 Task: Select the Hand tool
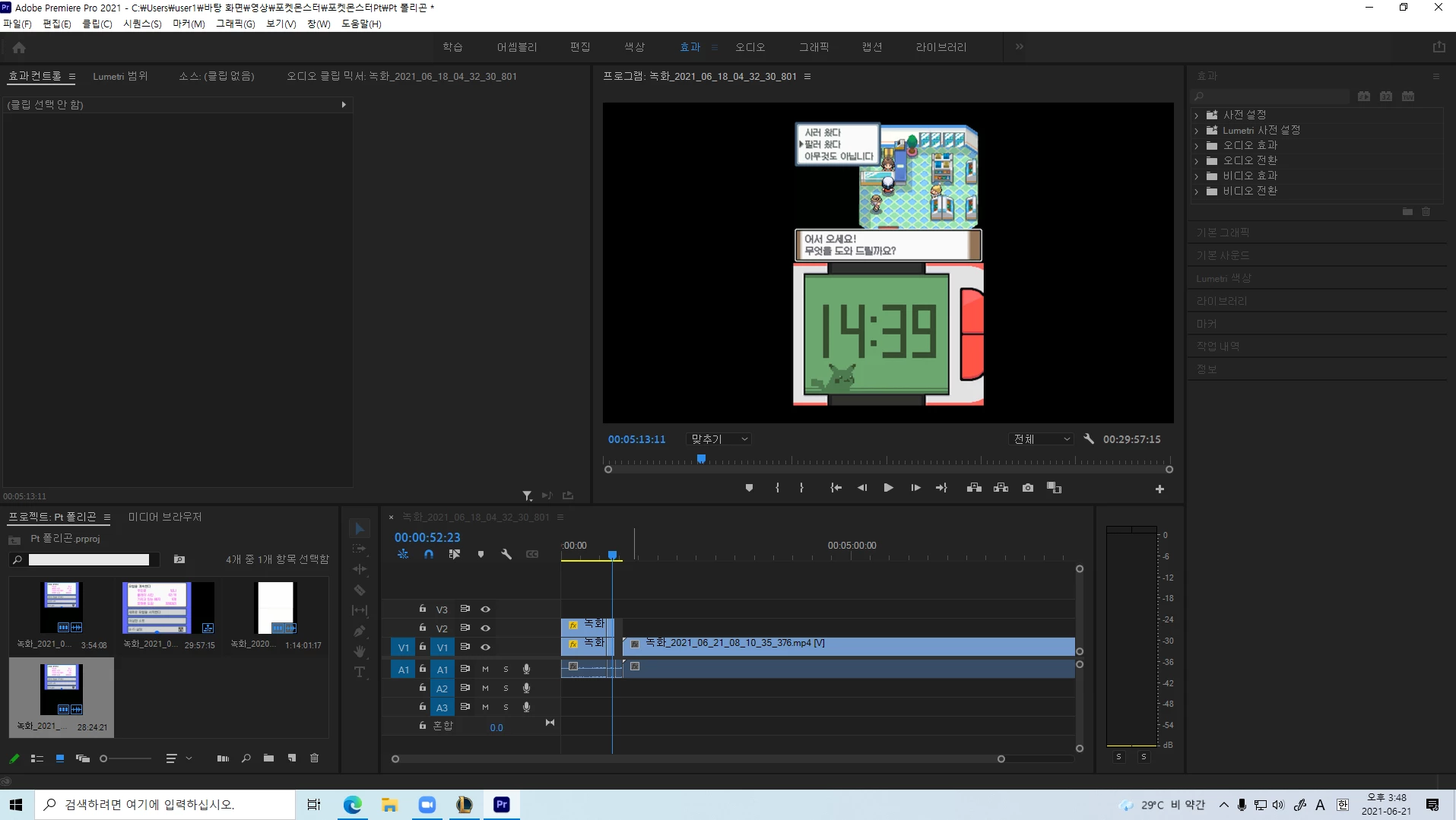tap(360, 651)
